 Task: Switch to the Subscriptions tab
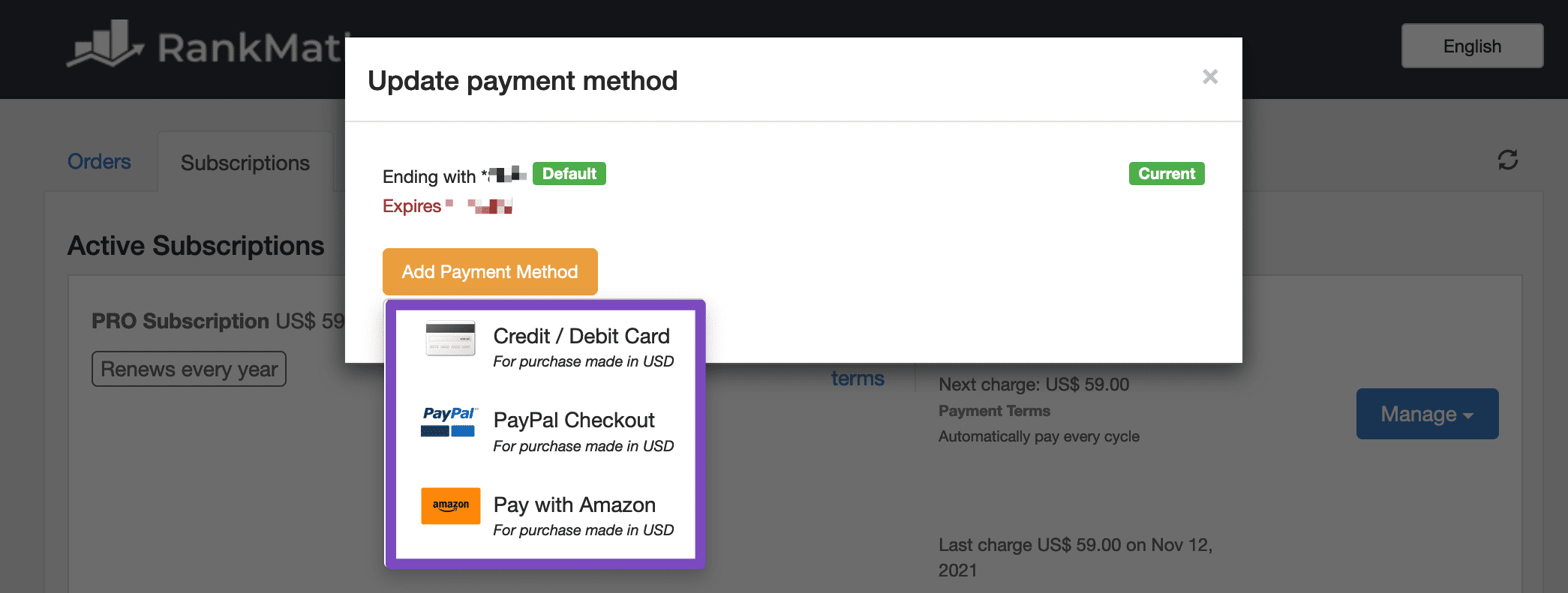point(245,163)
